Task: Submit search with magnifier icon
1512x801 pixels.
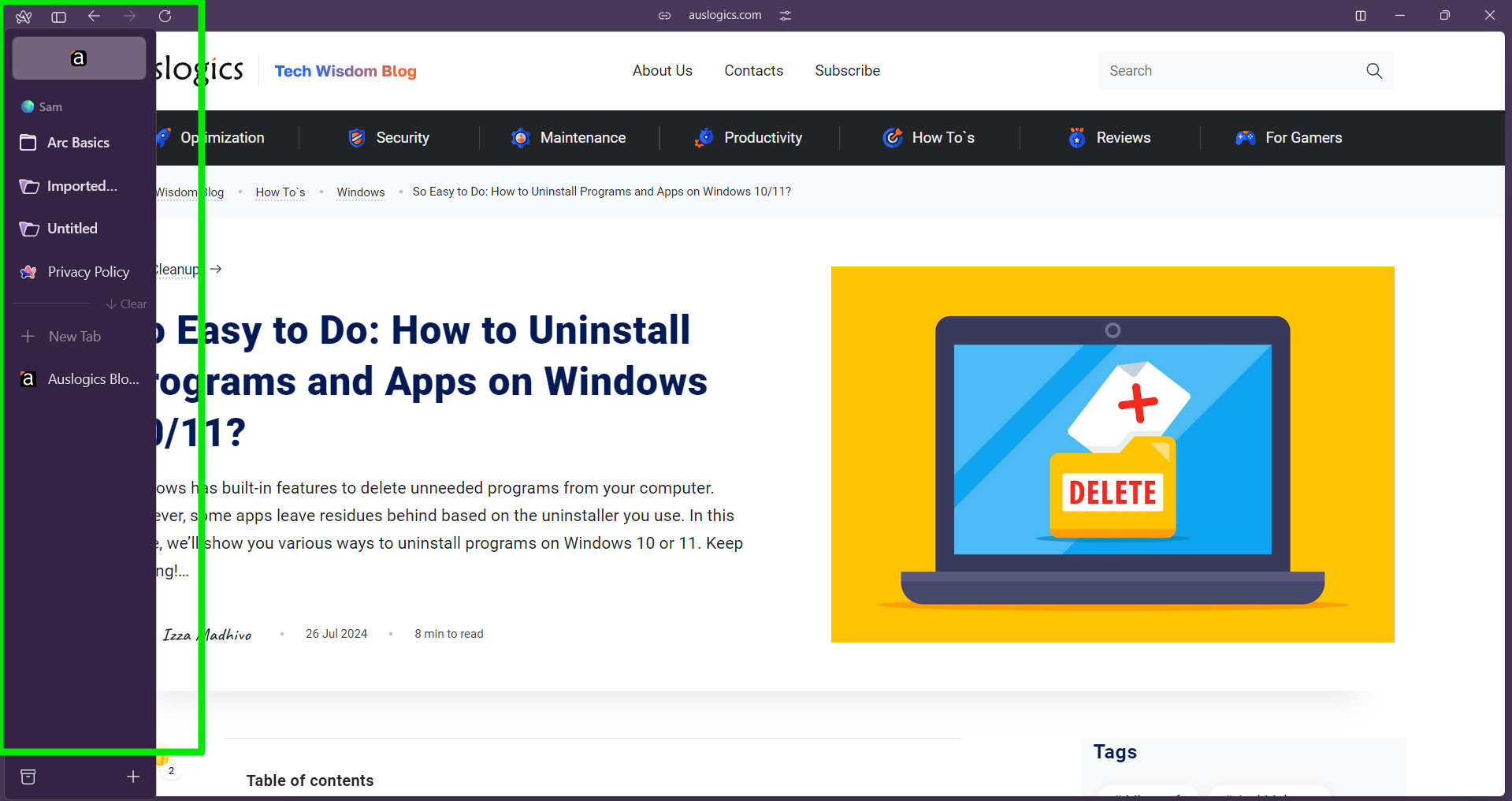Action: click(x=1374, y=71)
